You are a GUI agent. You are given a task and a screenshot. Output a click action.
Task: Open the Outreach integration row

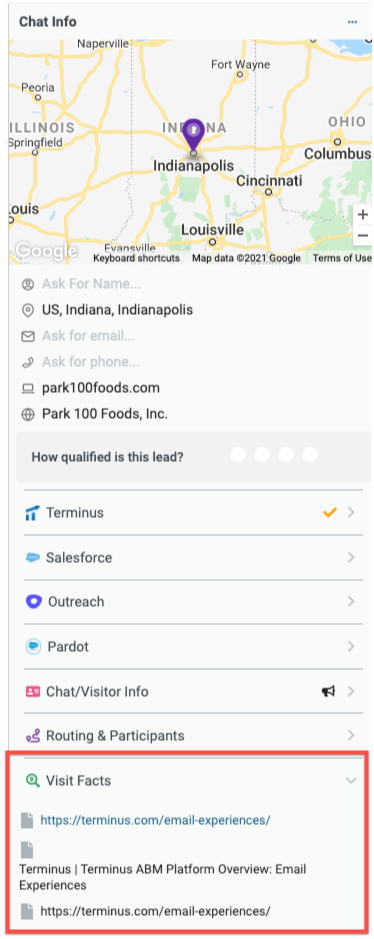[x=193, y=601]
